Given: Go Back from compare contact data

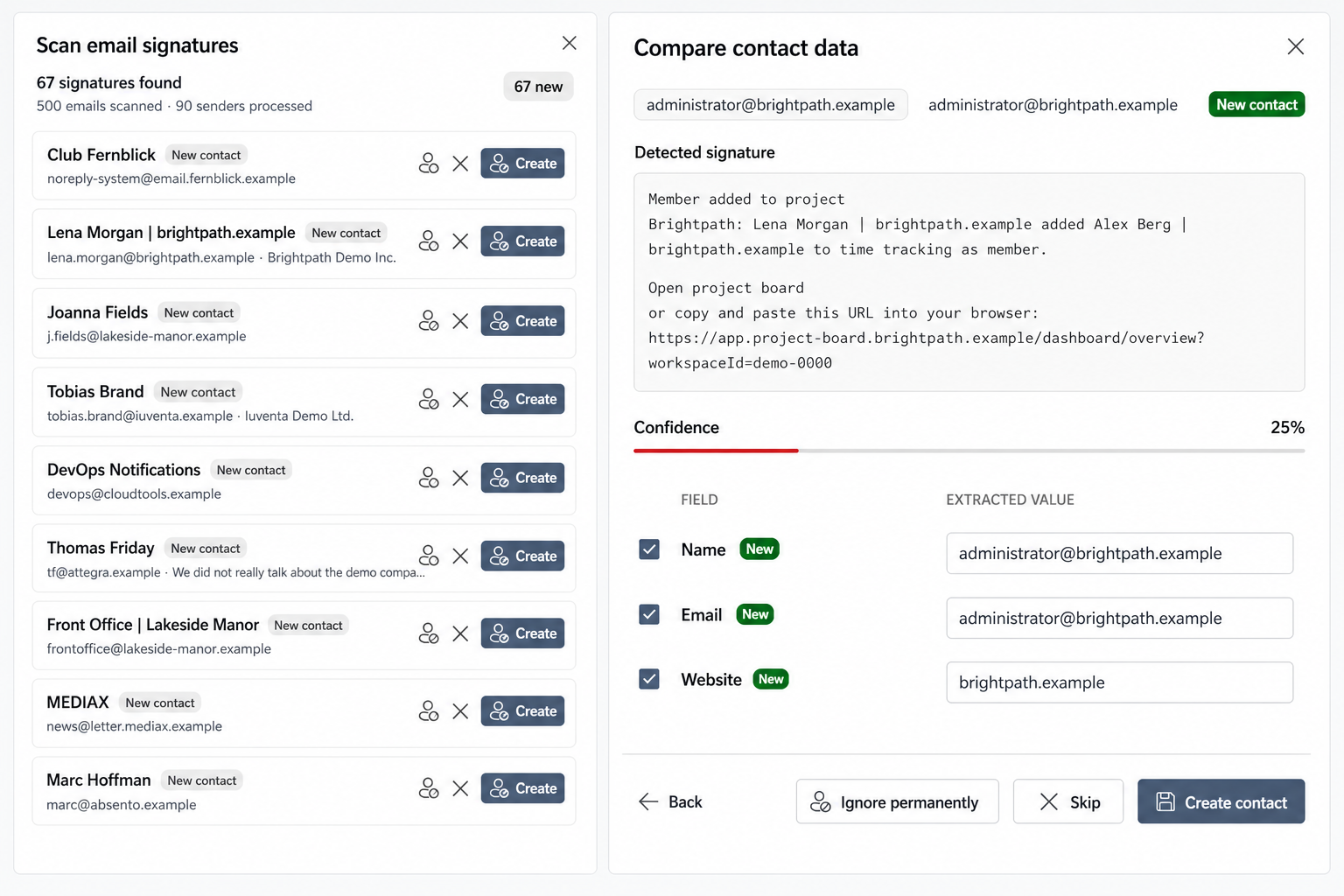Looking at the screenshot, I should pos(670,801).
